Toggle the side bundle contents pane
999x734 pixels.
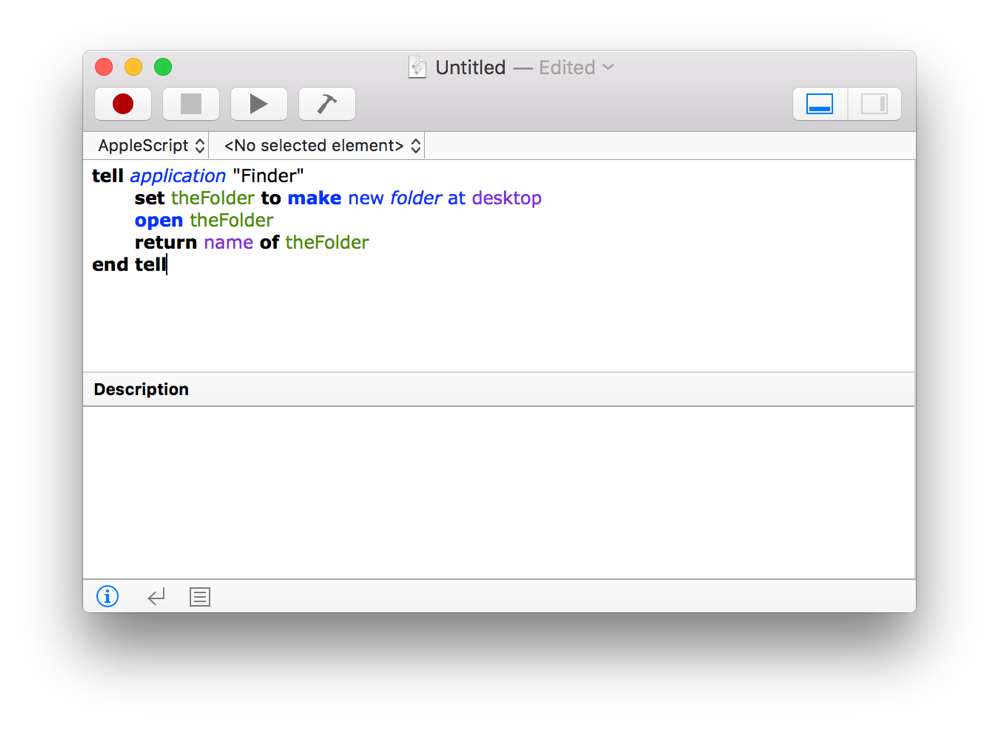click(874, 104)
